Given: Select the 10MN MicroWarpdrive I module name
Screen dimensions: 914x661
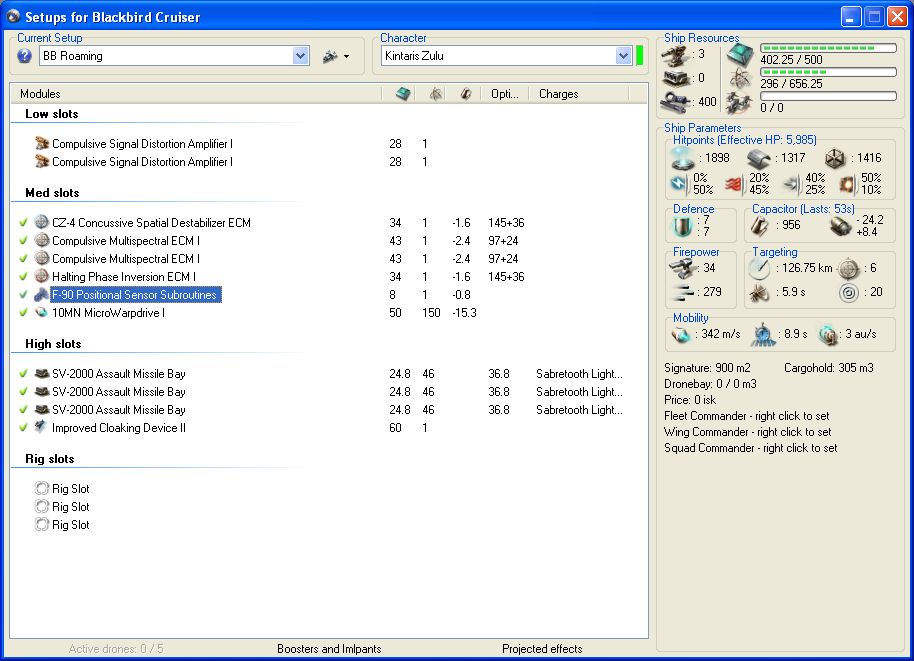Looking at the screenshot, I should 108,313.
